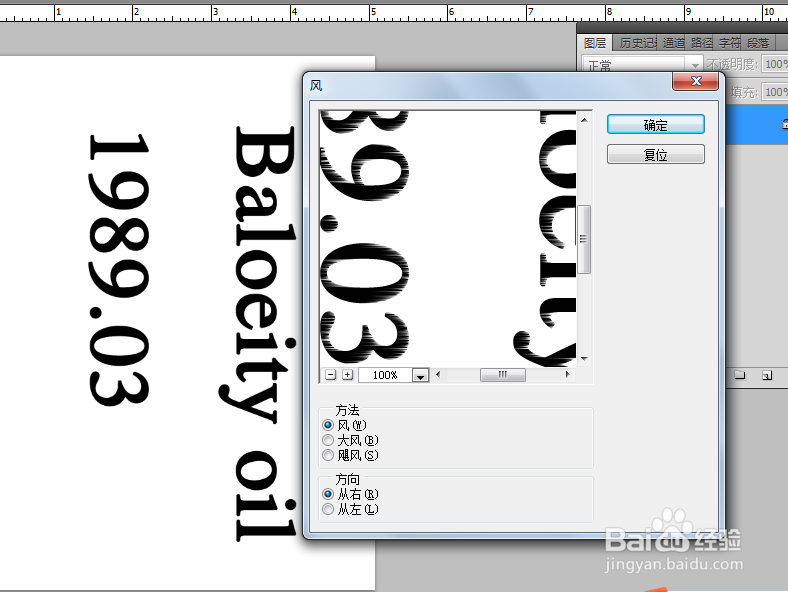Viewport: 788px width, 592px height.
Task: Switch to the 段落 paragraph tab
Action: [758, 43]
